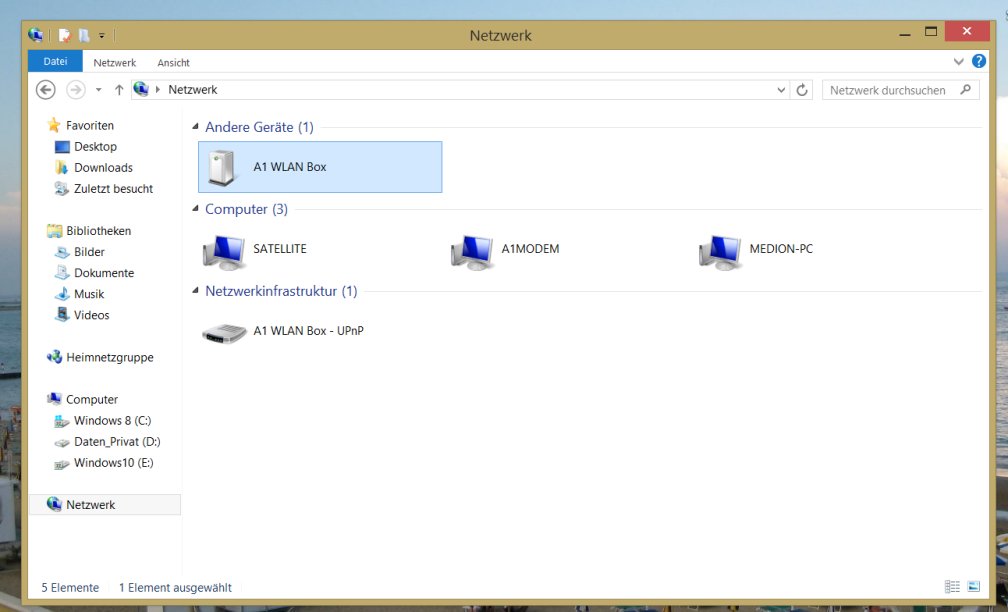Click network icon in address bar

(x=141, y=89)
